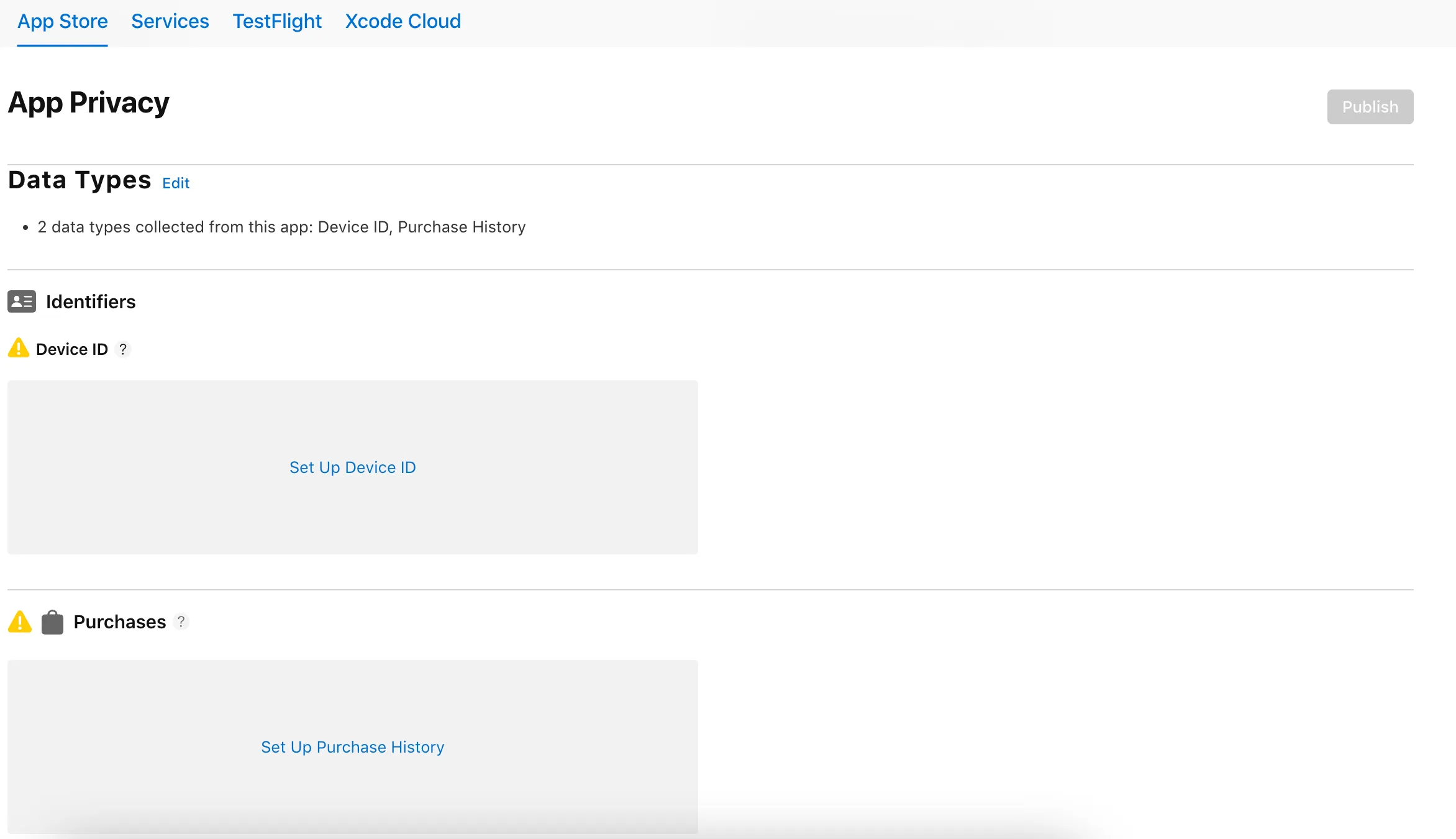
Task: Switch to the Services tab
Action: pos(170,21)
